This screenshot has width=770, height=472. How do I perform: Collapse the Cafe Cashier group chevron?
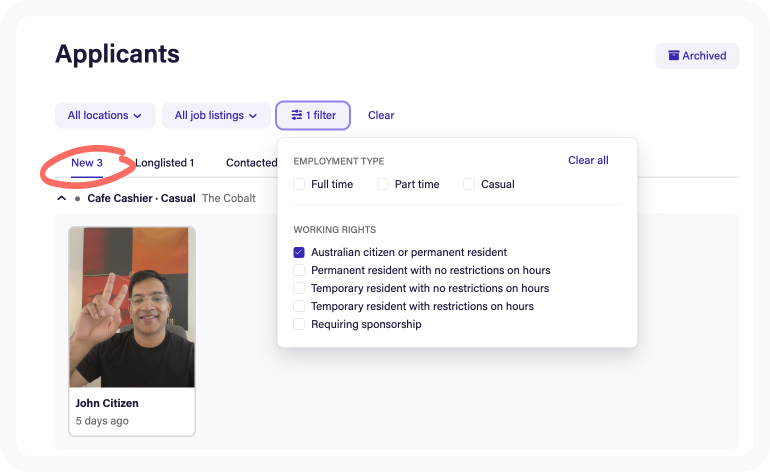61,198
